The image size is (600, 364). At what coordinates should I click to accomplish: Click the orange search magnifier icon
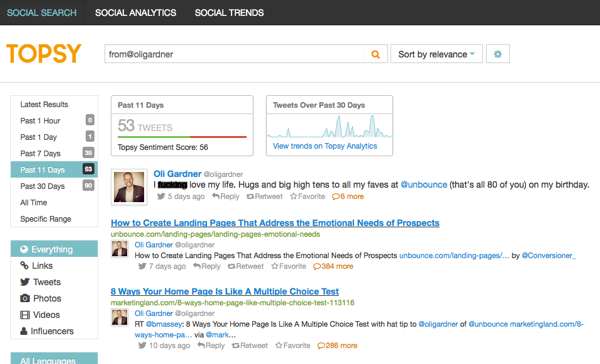coord(375,54)
